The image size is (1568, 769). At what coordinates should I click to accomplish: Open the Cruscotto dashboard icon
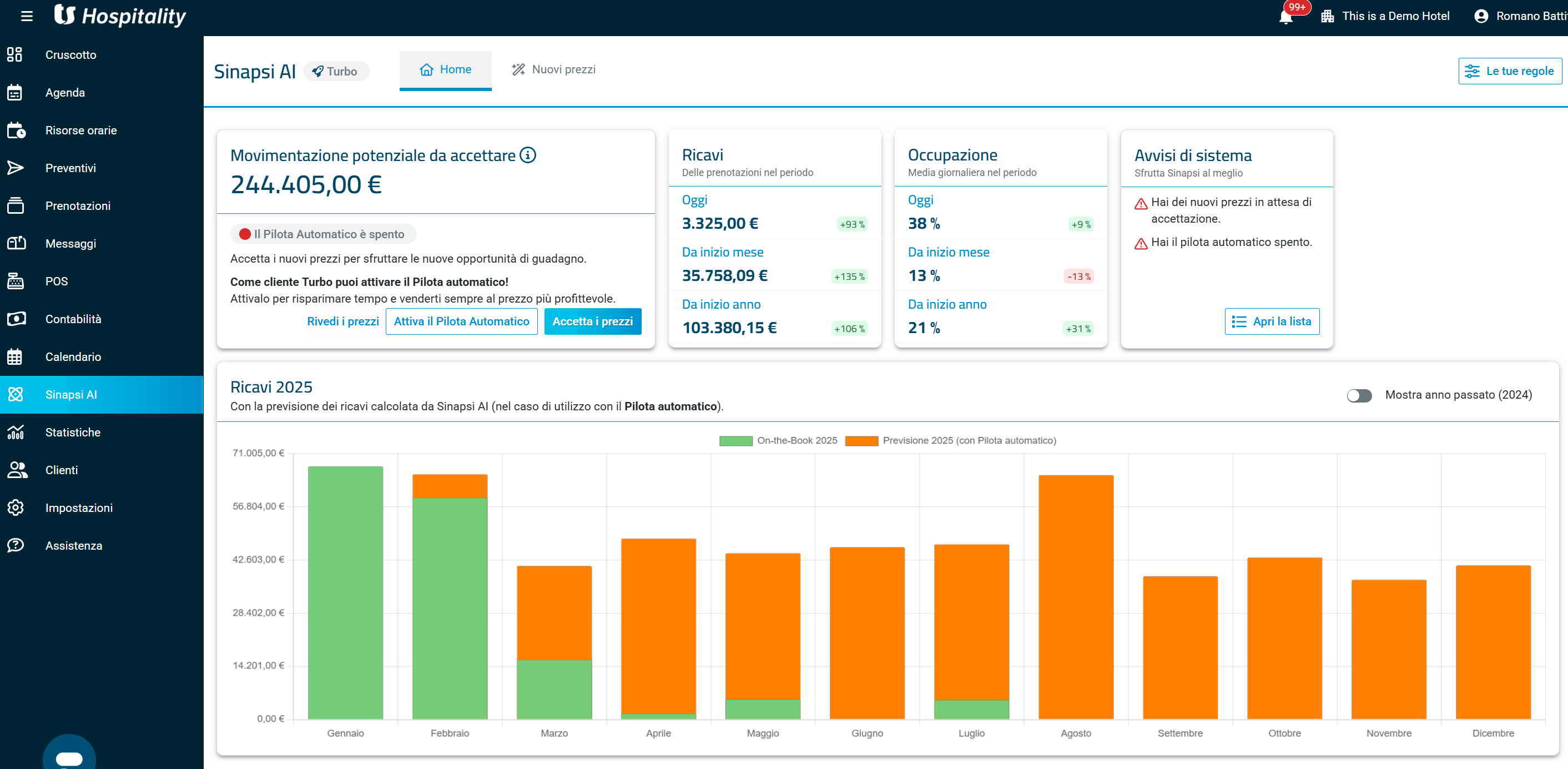click(15, 55)
